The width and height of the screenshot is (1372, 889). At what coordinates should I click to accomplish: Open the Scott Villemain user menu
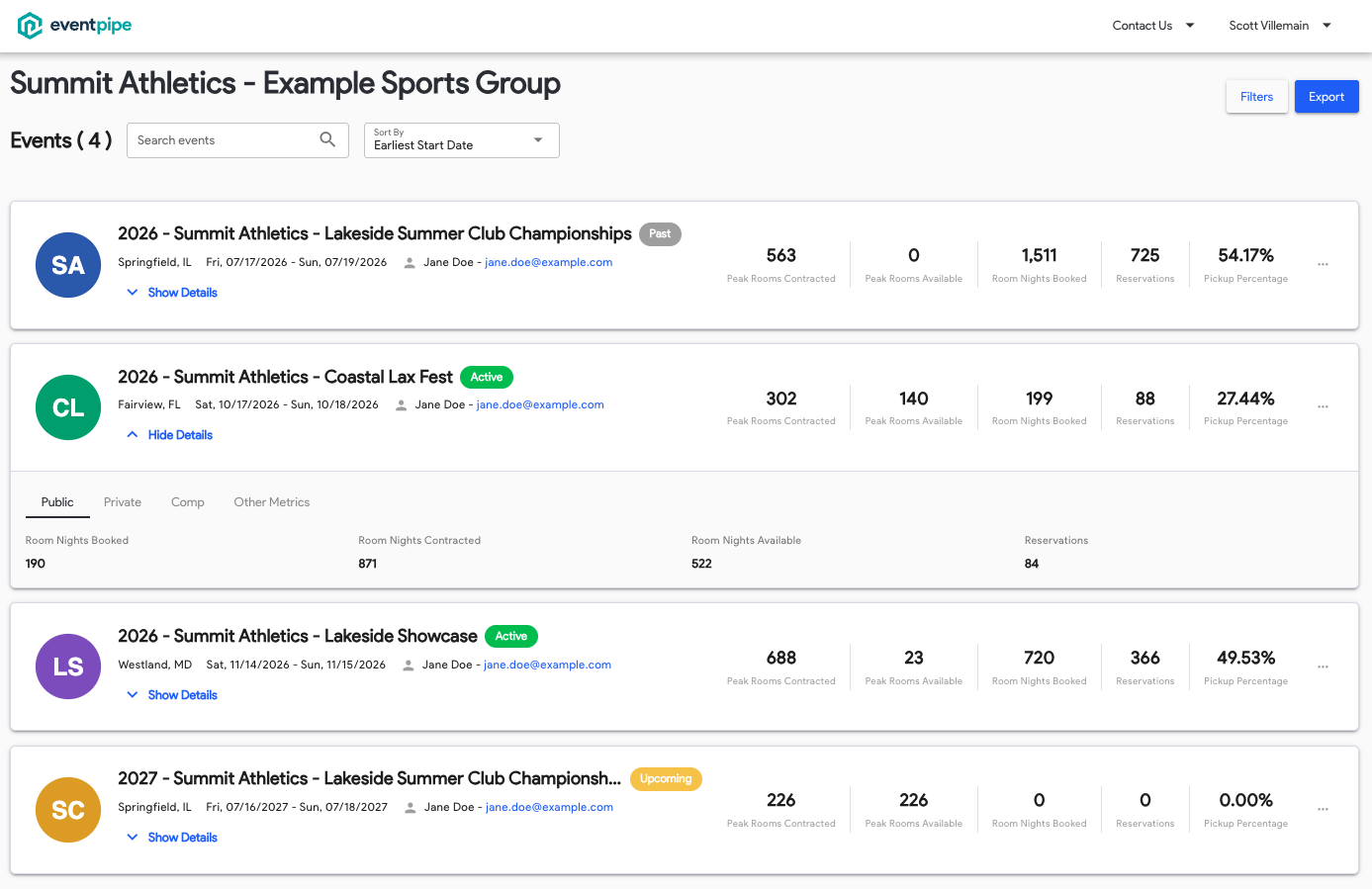tap(1280, 26)
